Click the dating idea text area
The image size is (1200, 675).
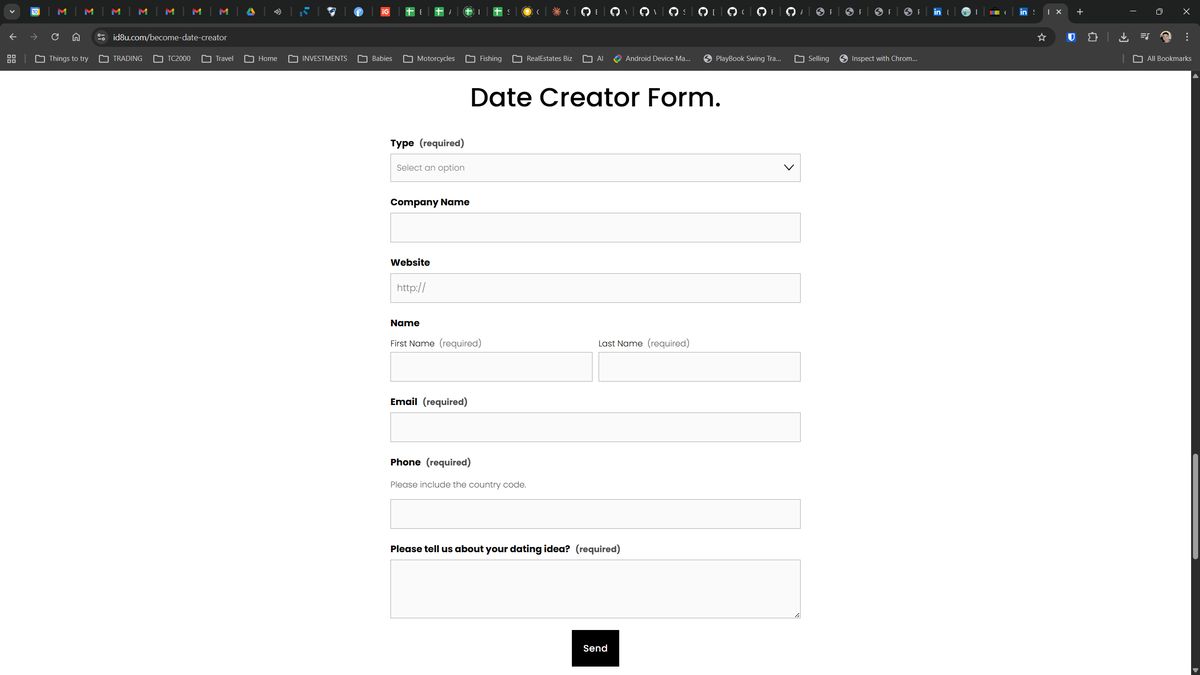coord(595,589)
